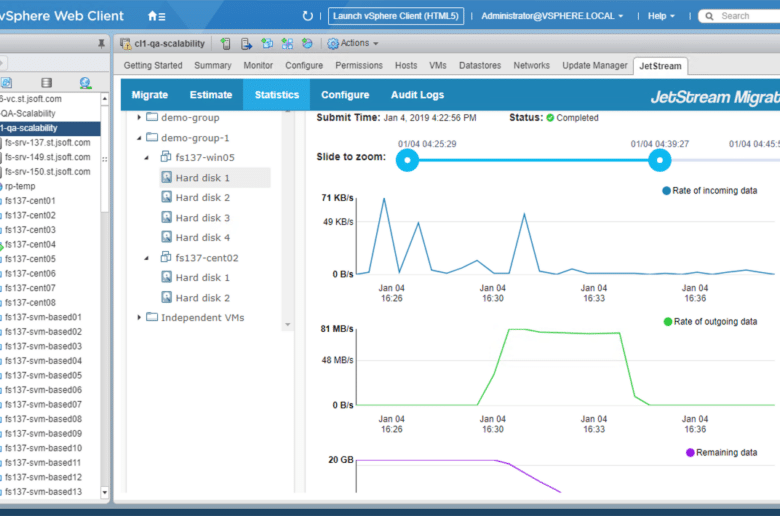
Task: Expand the Independent VMs folder
Action: [139, 317]
